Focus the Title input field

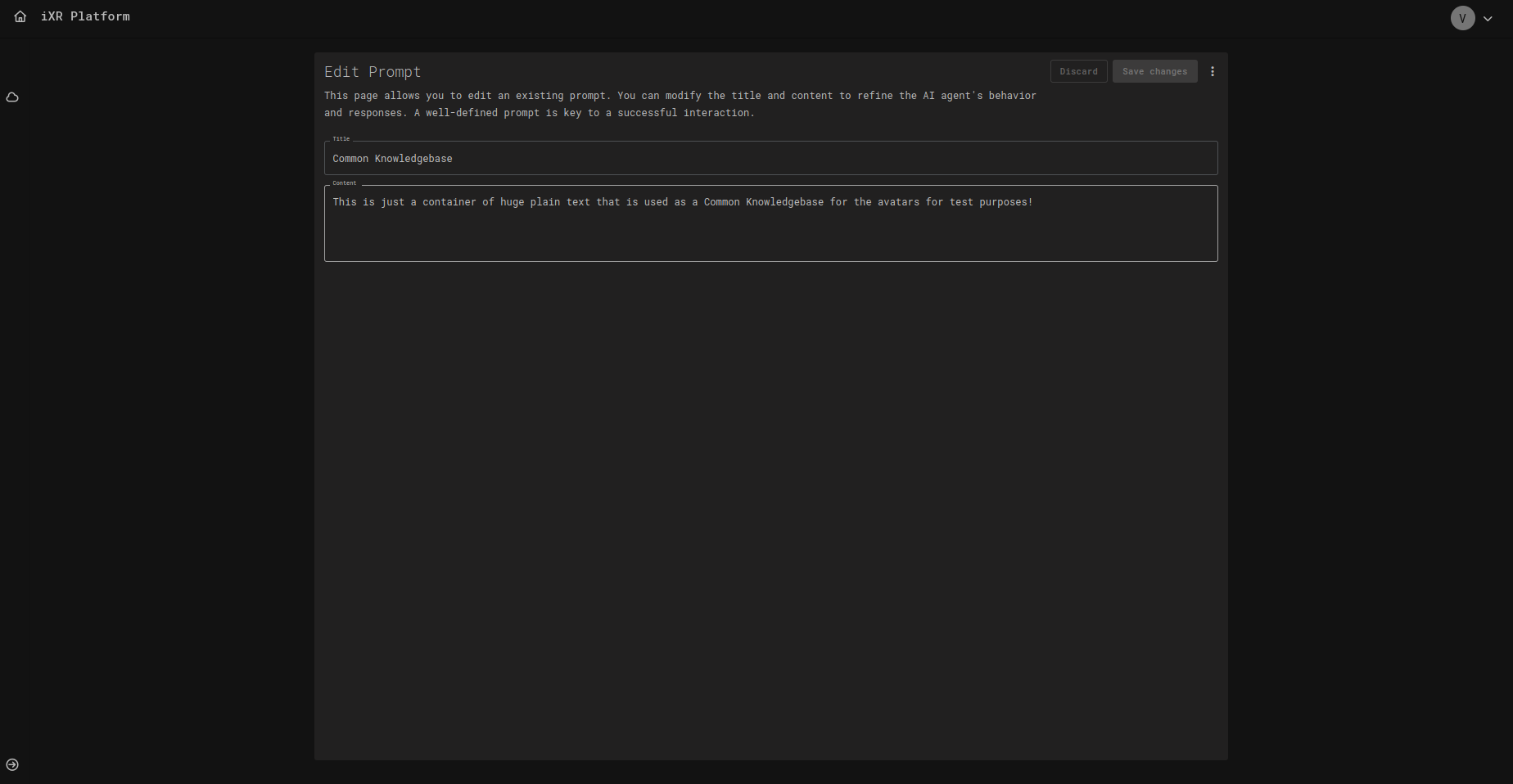point(770,159)
